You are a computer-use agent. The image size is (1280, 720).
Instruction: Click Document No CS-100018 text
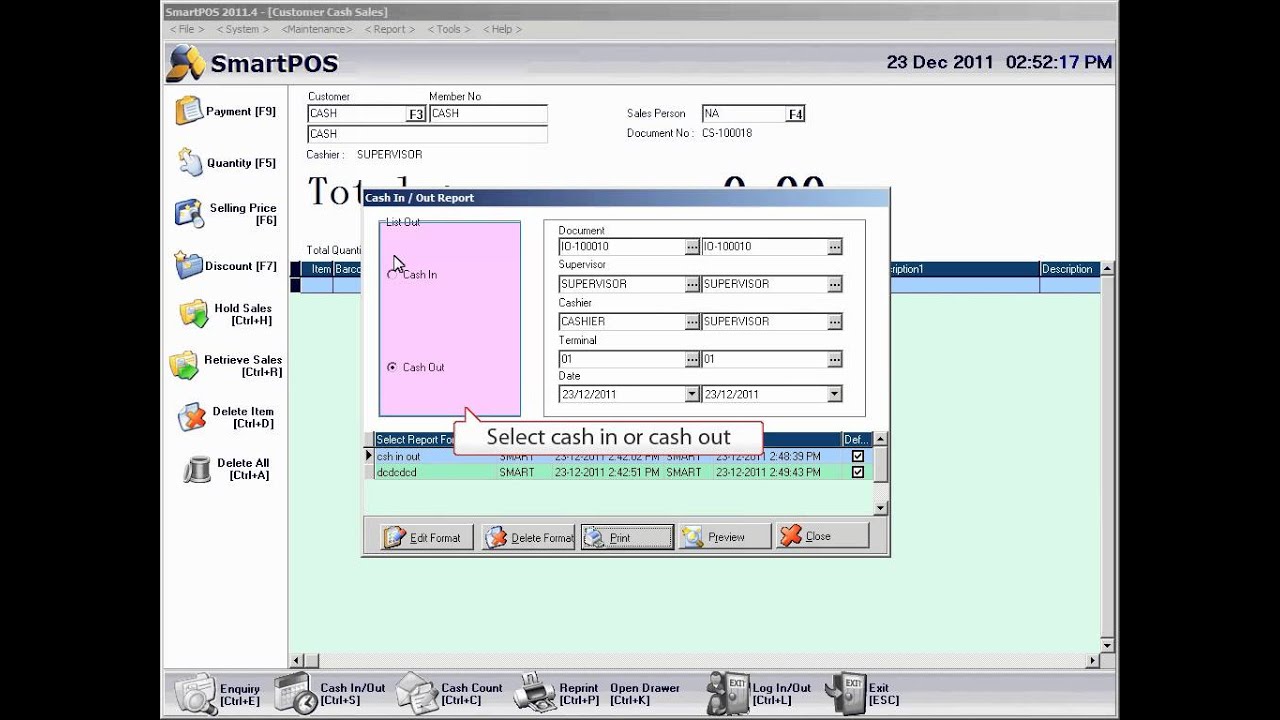coord(727,133)
